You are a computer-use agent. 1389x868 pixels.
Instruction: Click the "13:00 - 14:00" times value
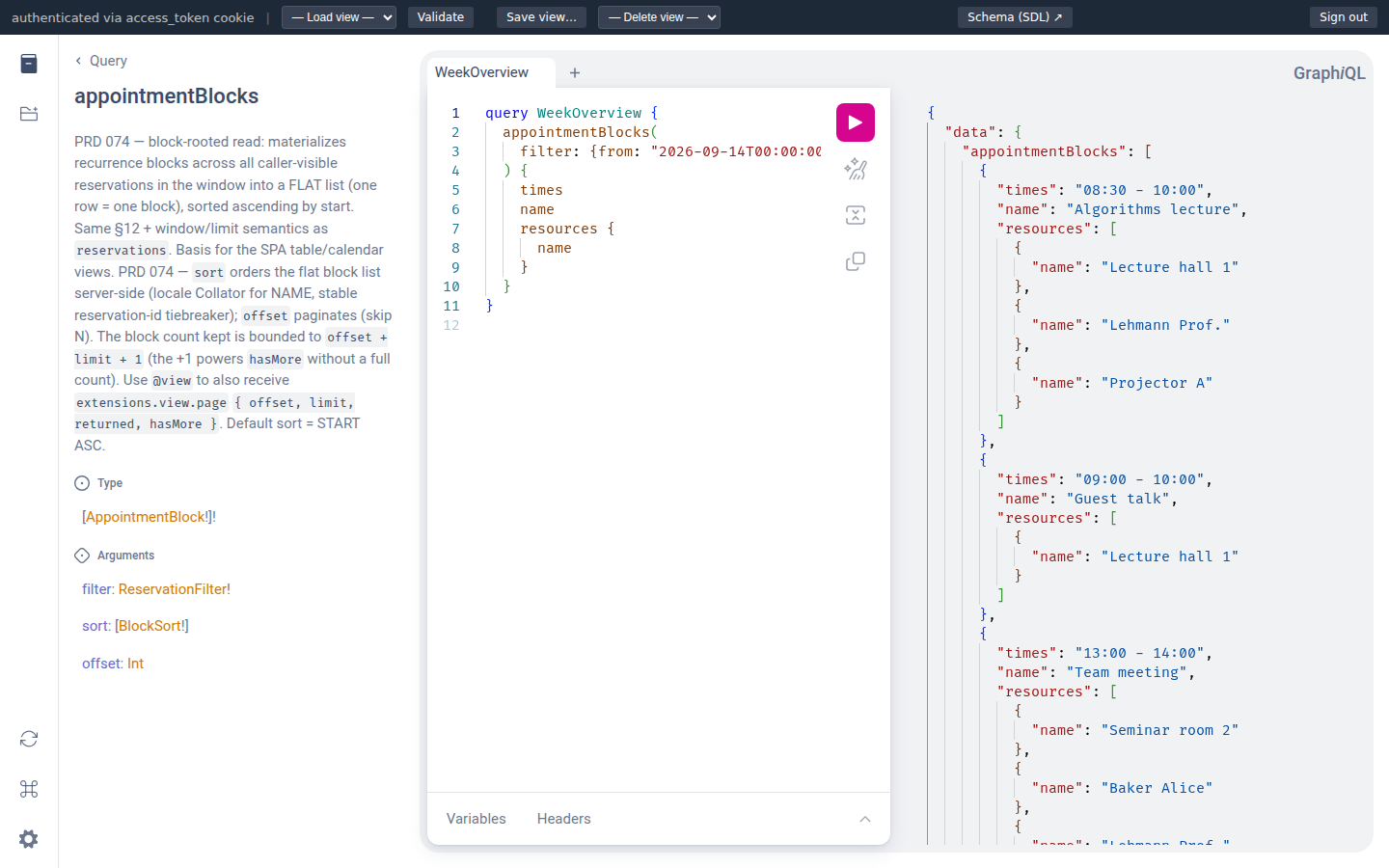click(1139, 653)
